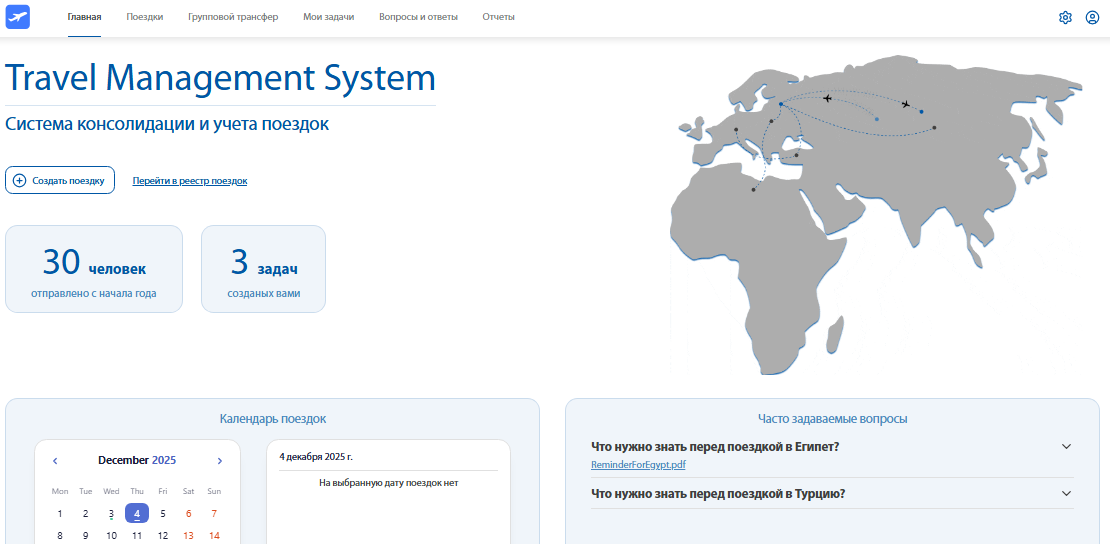Open the user profile icon
The width and height of the screenshot is (1110, 544).
(1092, 17)
